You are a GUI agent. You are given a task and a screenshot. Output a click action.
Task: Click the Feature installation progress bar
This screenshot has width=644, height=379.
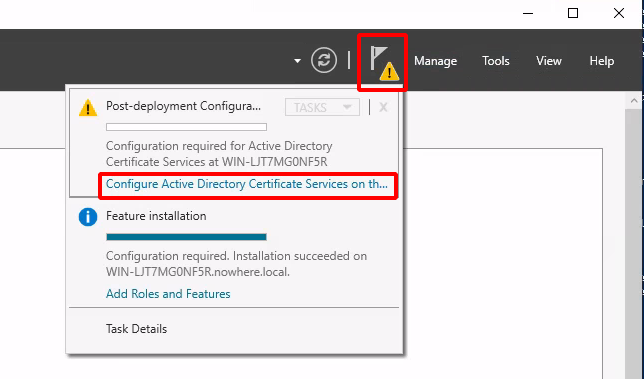coord(186,237)
